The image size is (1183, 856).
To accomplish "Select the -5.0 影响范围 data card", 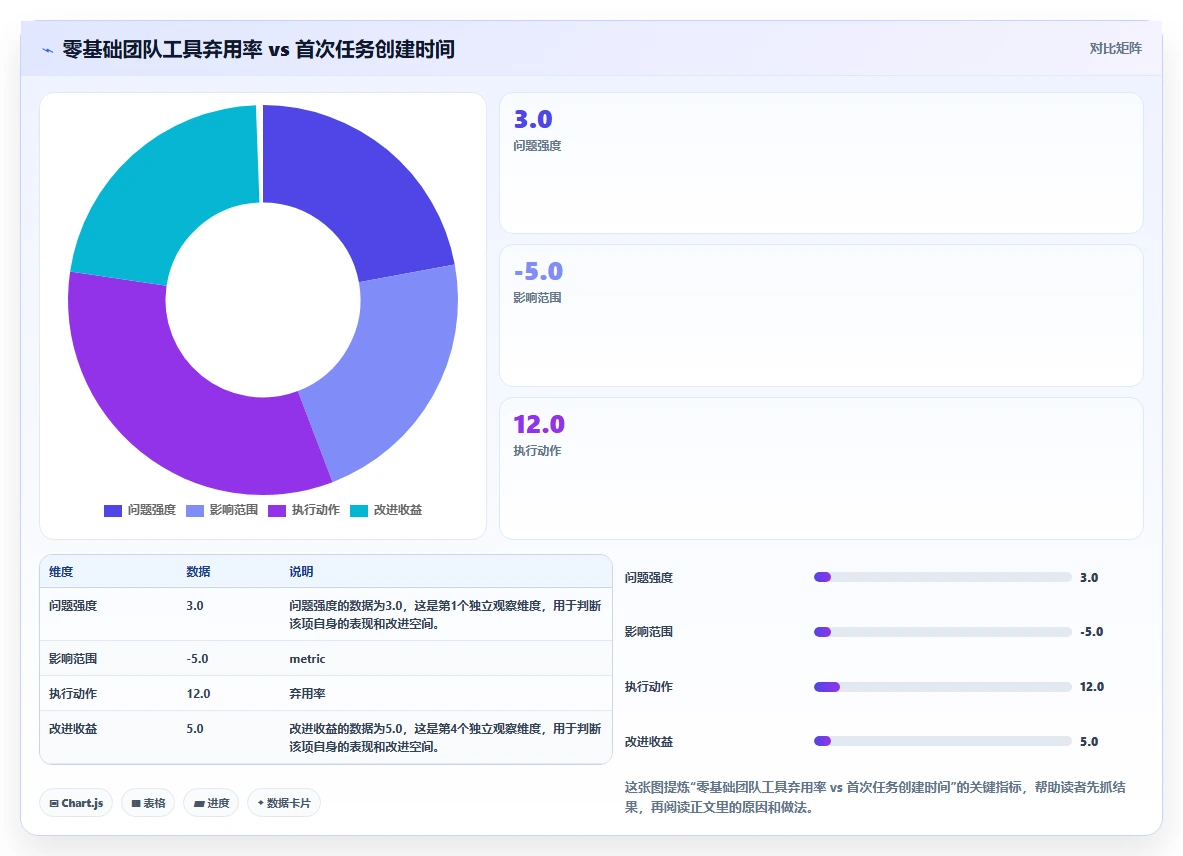I will click(821, 315).
